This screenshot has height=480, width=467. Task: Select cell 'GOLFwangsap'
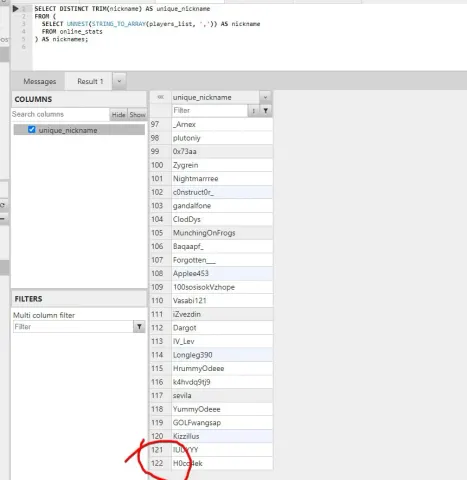point(222,423)
